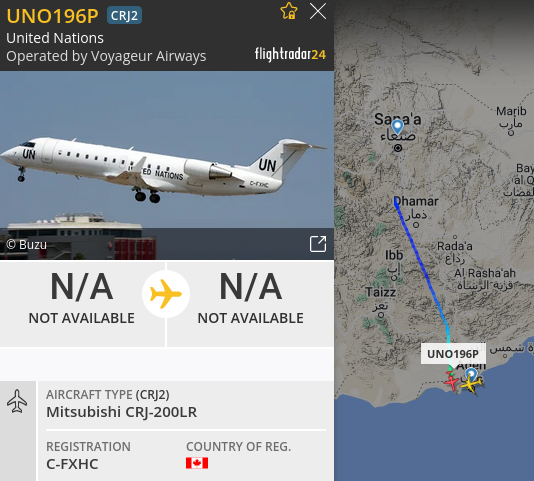Click the destination N/A airport box
534x481 pixels.
[x=251, y=304]
